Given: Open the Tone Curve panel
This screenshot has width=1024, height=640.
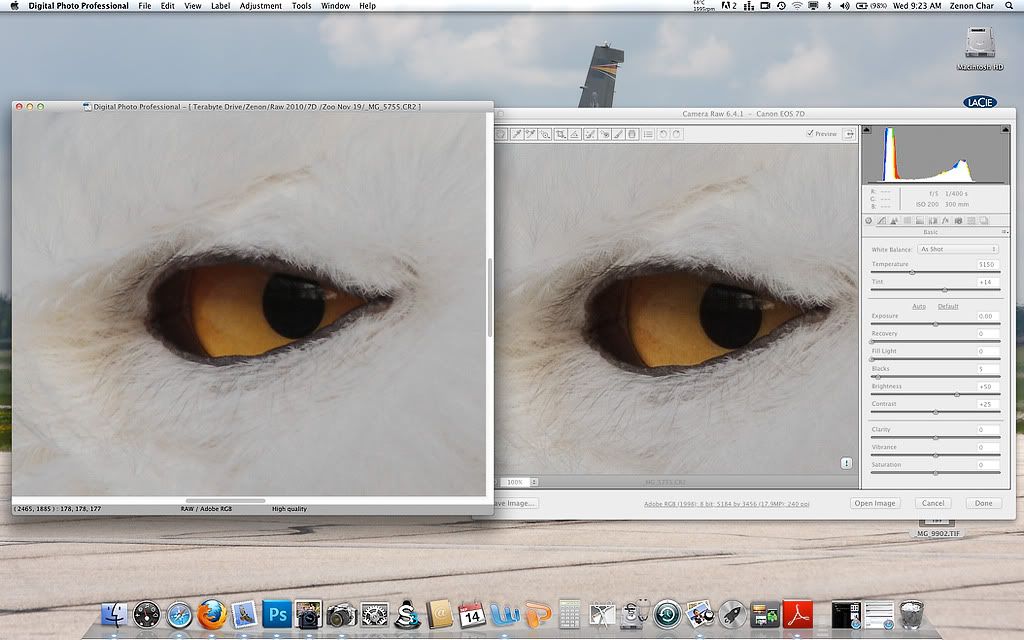Looking at the screenshot, I should coord(881,221).
